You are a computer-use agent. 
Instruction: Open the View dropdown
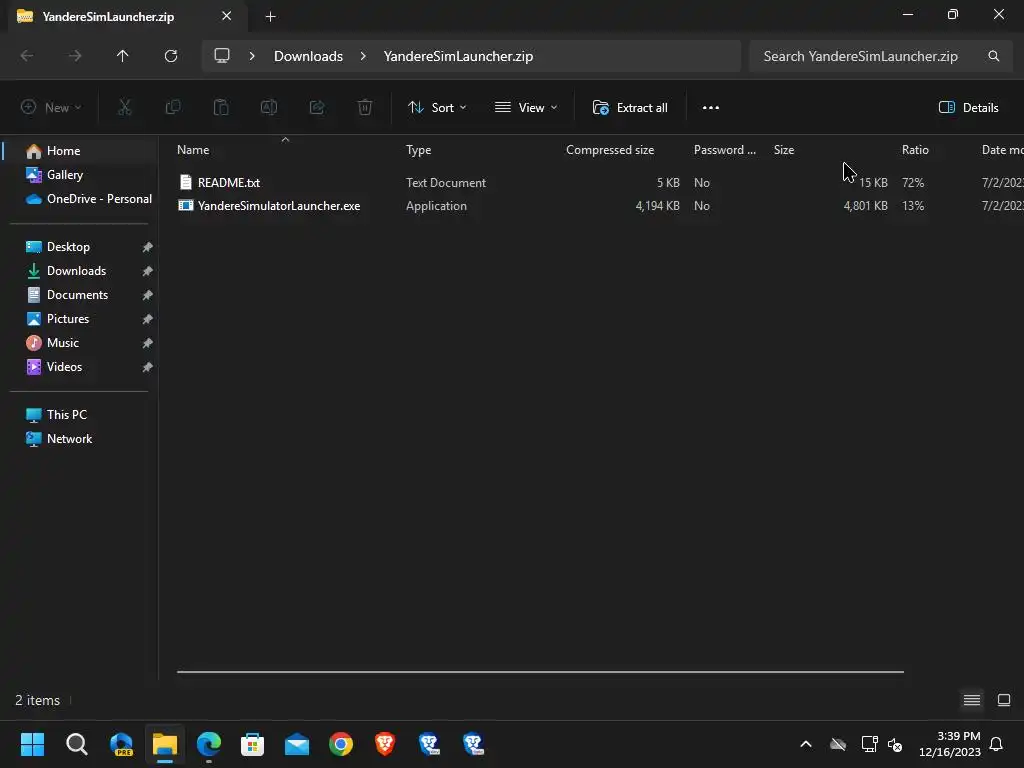click(526, 108)
